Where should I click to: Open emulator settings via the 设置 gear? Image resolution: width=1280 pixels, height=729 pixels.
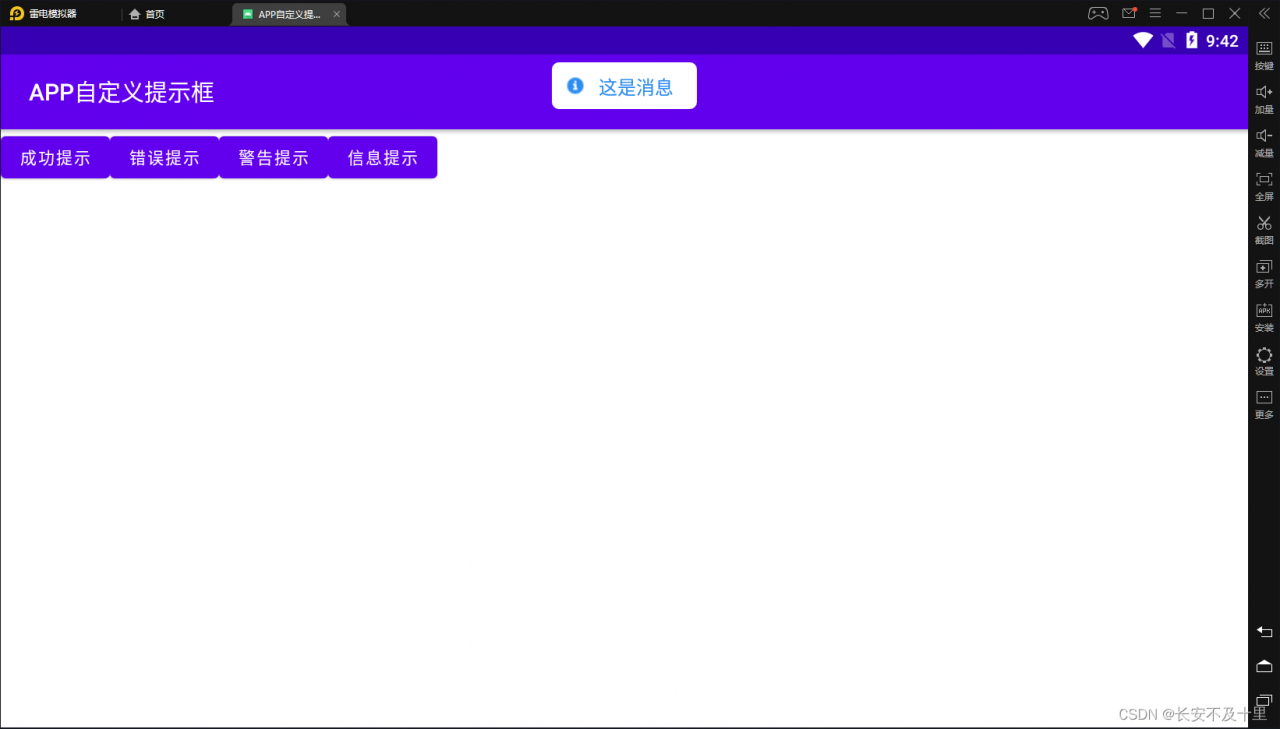[x=1263, y=360]
